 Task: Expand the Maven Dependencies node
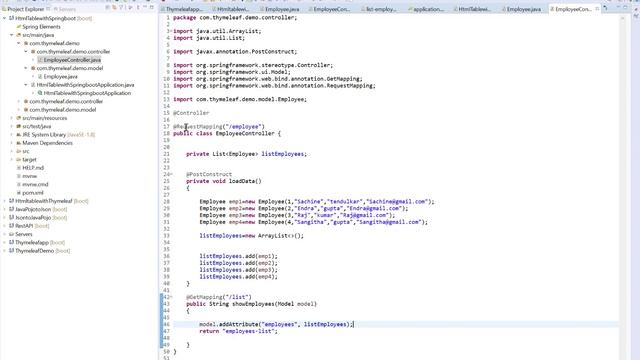(x=12, y=143)
